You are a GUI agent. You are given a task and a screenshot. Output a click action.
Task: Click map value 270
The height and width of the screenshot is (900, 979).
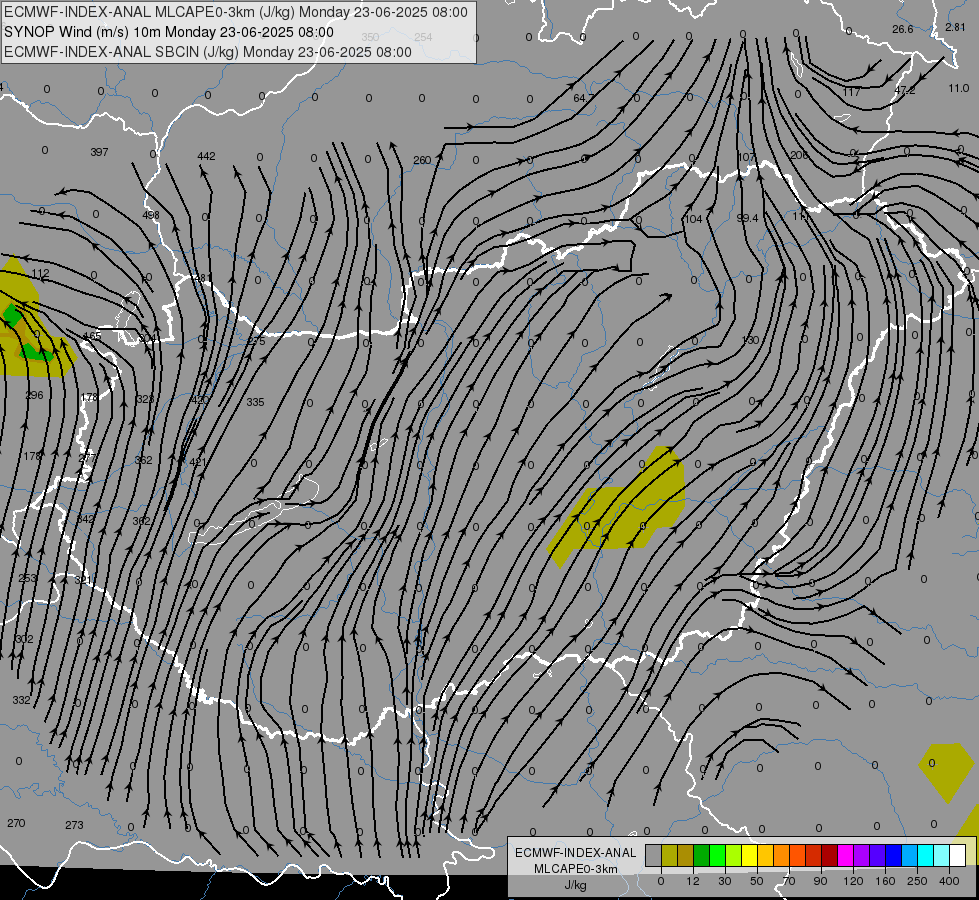click(x=16, y=823)
